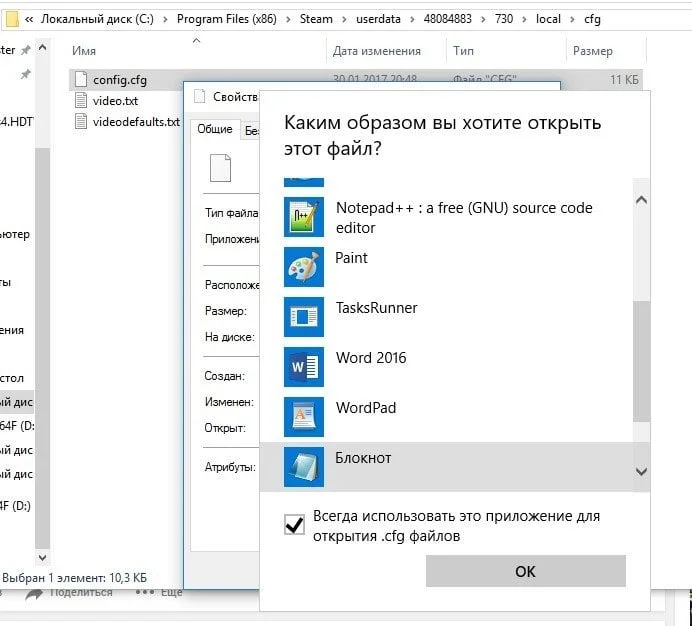Viewport: 692px width, 626px height.
Task: Click the video.txt file icon
Action: coord(81,100)
